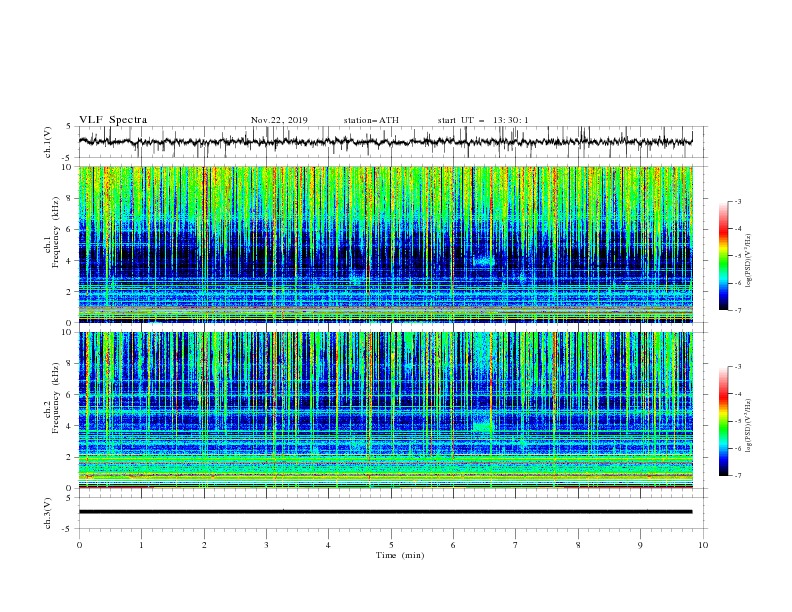Click the ch.2 "Frequency (kHz)" axis label
The width and height of the screenshot is (792, 612).
[x=56, y=398]
